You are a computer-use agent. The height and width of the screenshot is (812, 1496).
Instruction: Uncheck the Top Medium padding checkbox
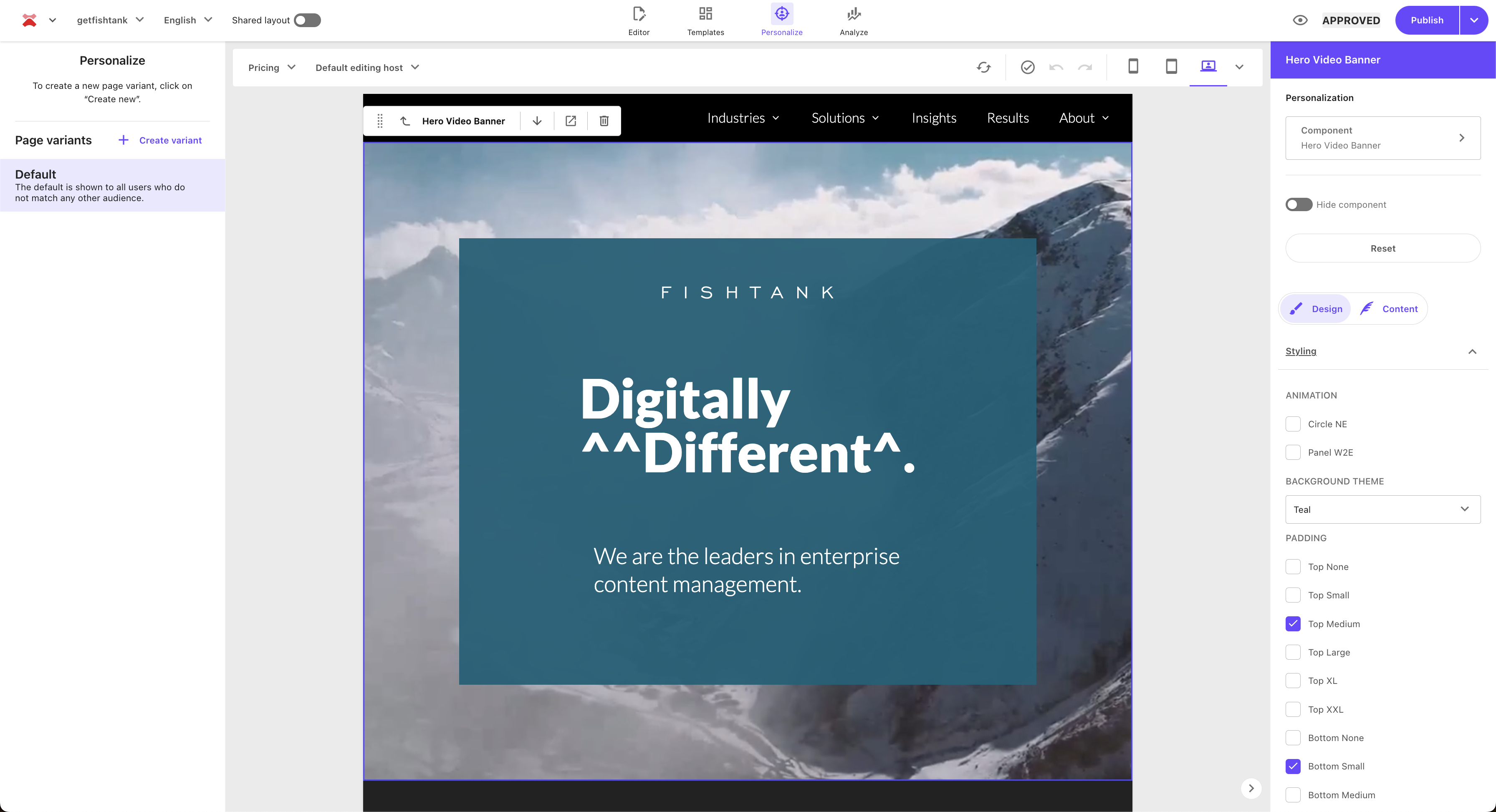(x=1293, y=623)
